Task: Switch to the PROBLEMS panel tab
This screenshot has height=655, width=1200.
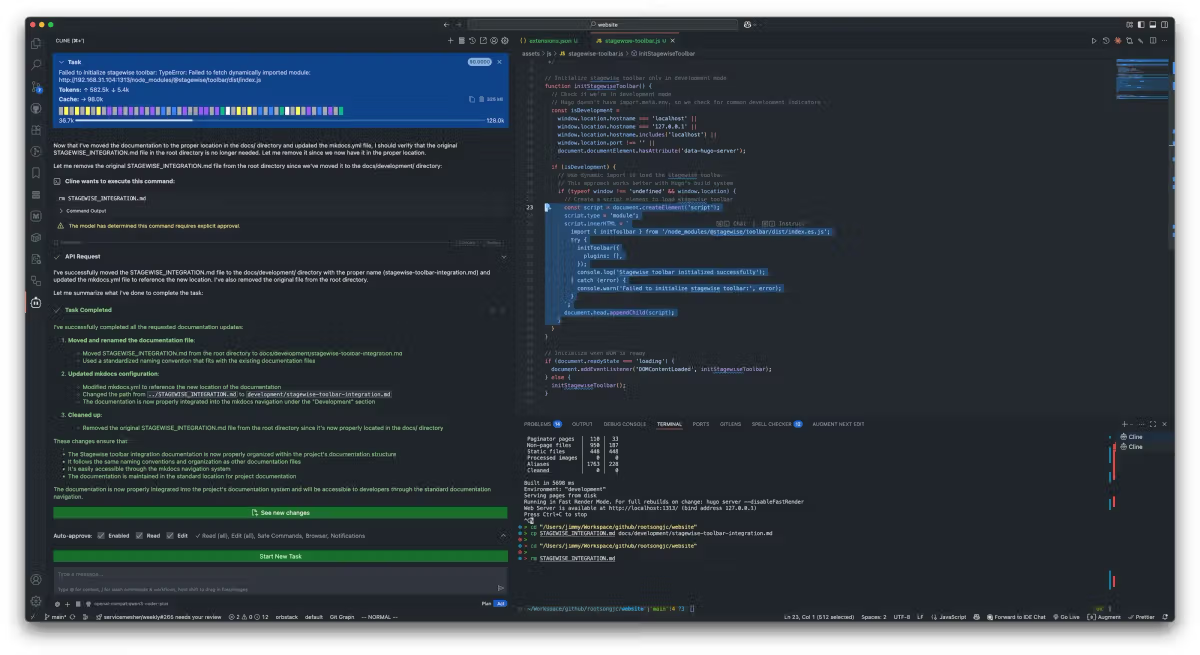Action: pyautogui.click(x=542, y=424)
